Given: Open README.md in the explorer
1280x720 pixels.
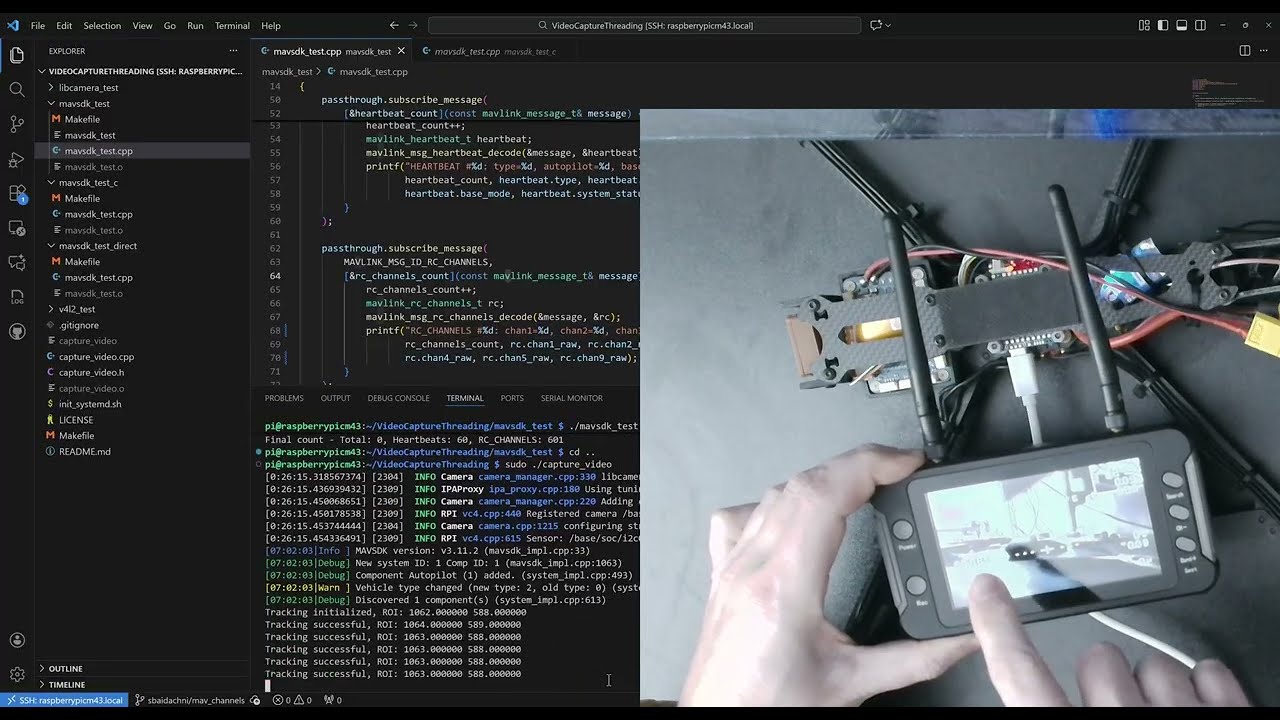Looking at the screenshot, I should click(85, 451).
